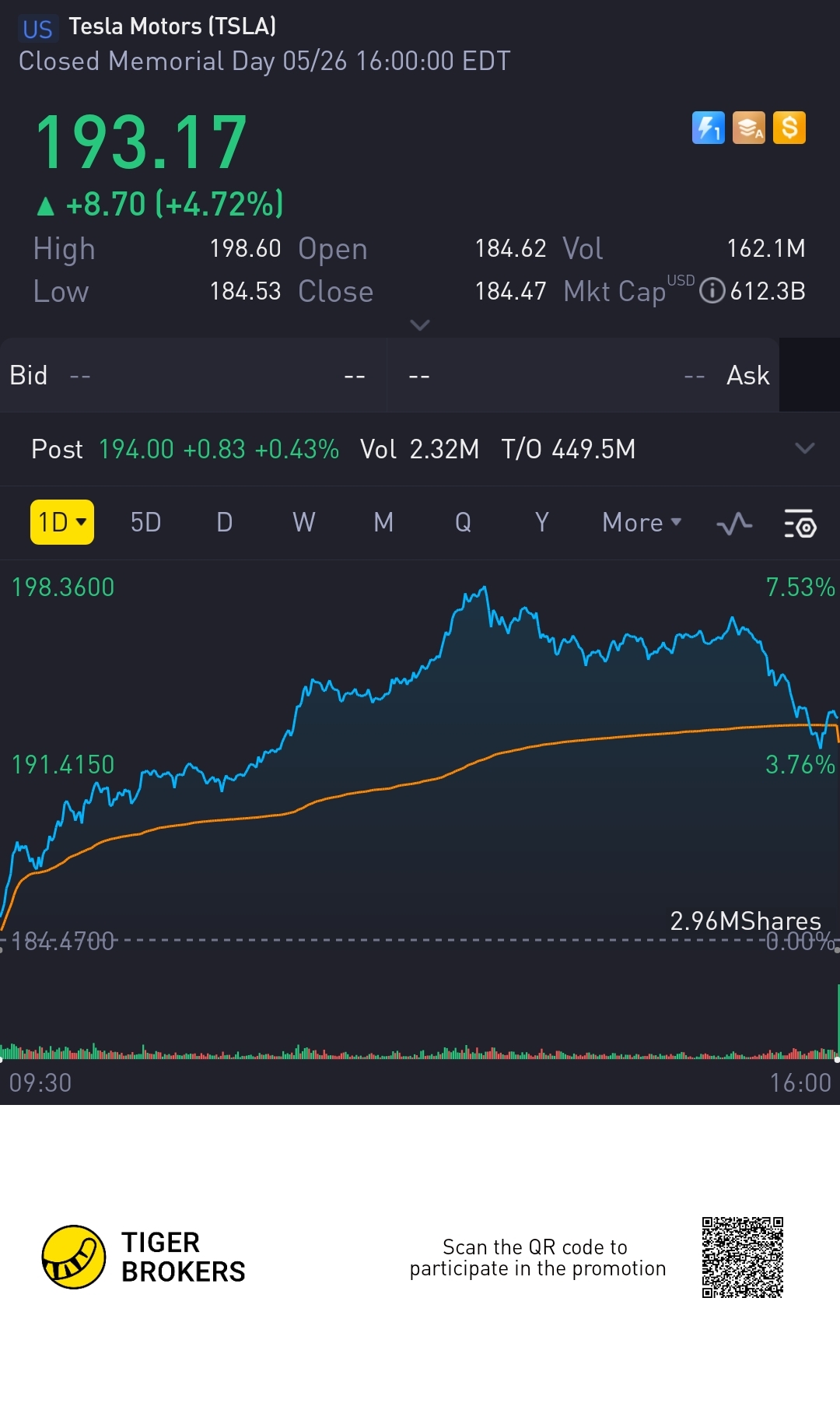The width and height of the screenshot is (840, 1410).
Task: Select the Q quarterly chart tab
Action: [463, 522]
